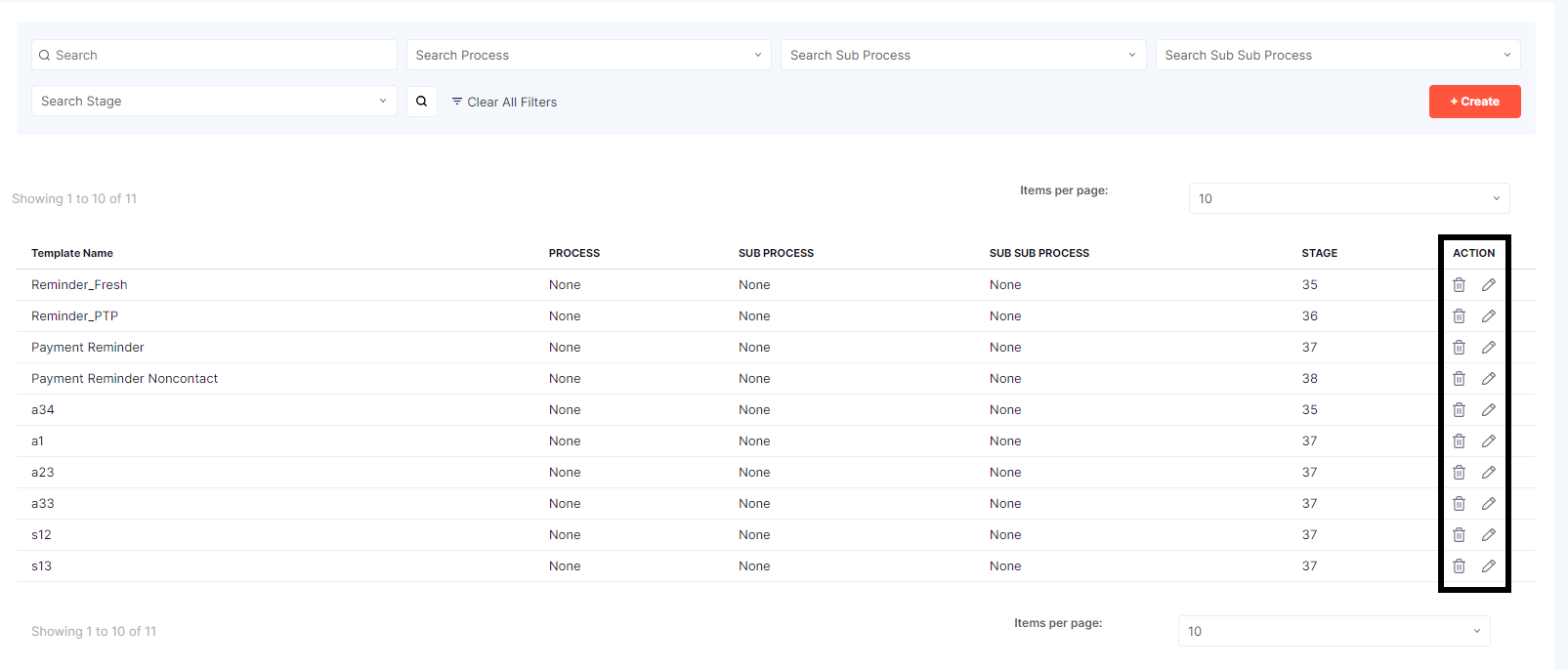Select the Reminder_Fresh template name
Screen dimensions: 1568x670
pos(79,285)
